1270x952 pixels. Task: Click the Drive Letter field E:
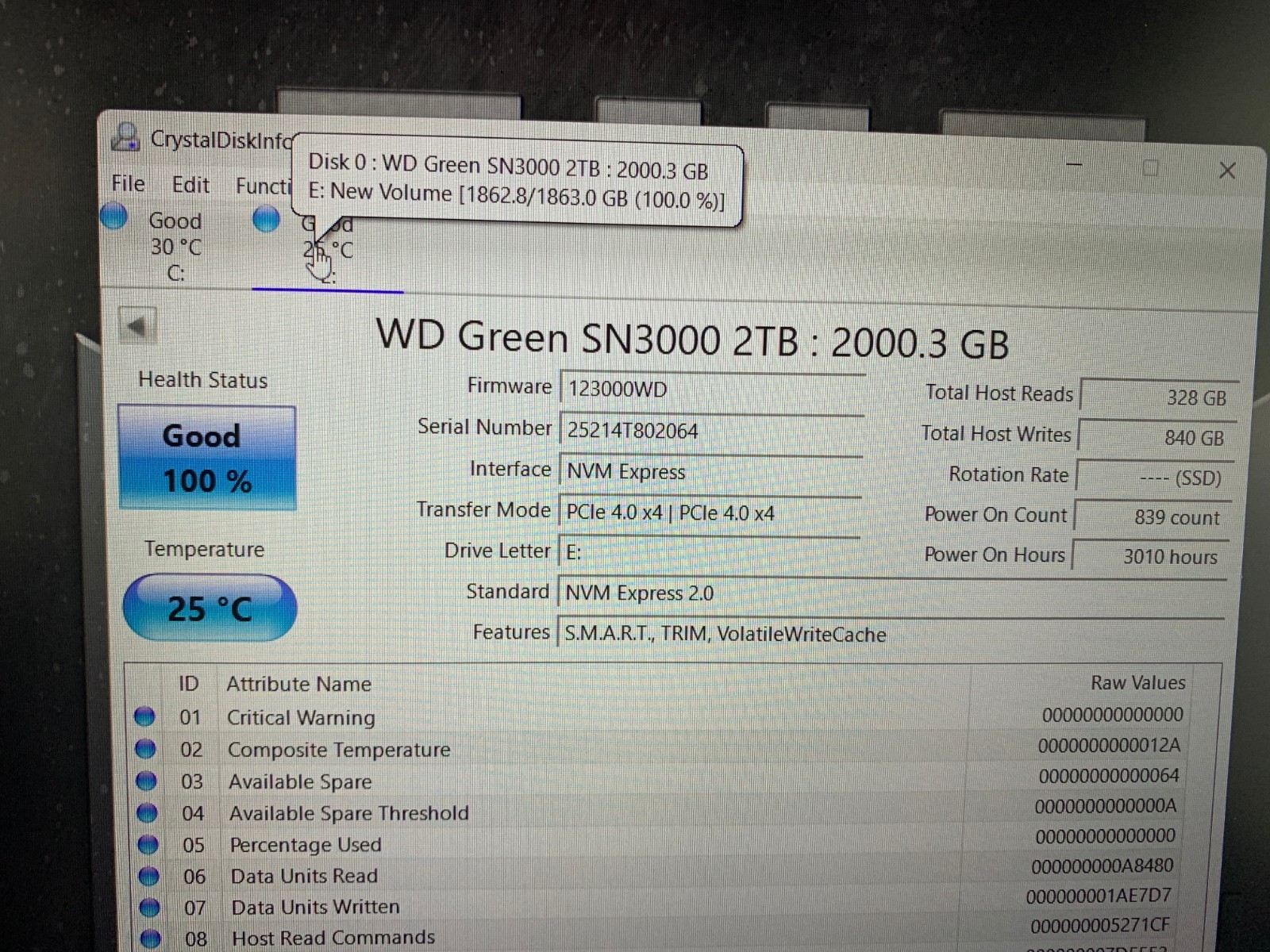point(709,552)
